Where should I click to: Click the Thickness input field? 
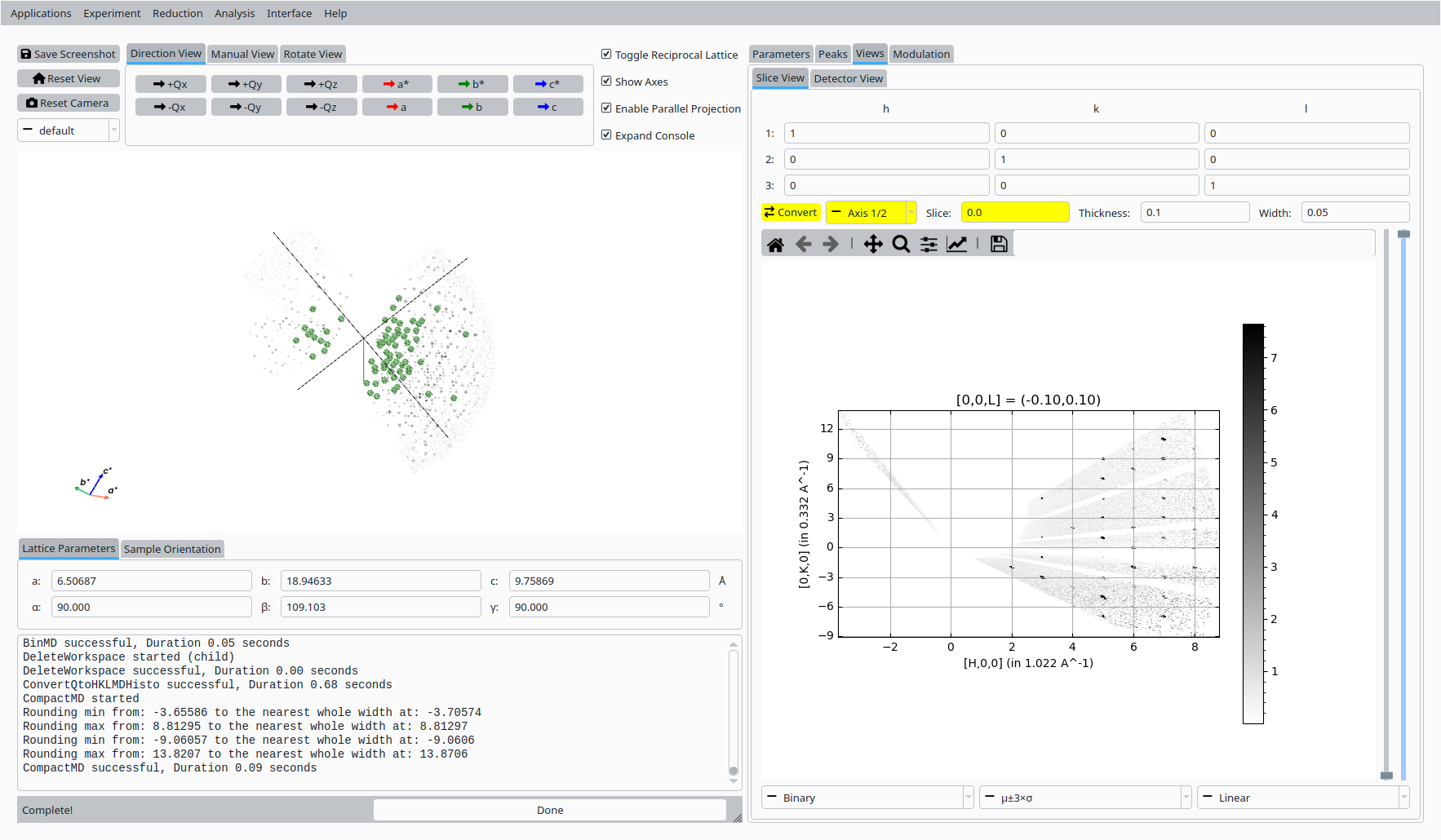[1194, 213]
